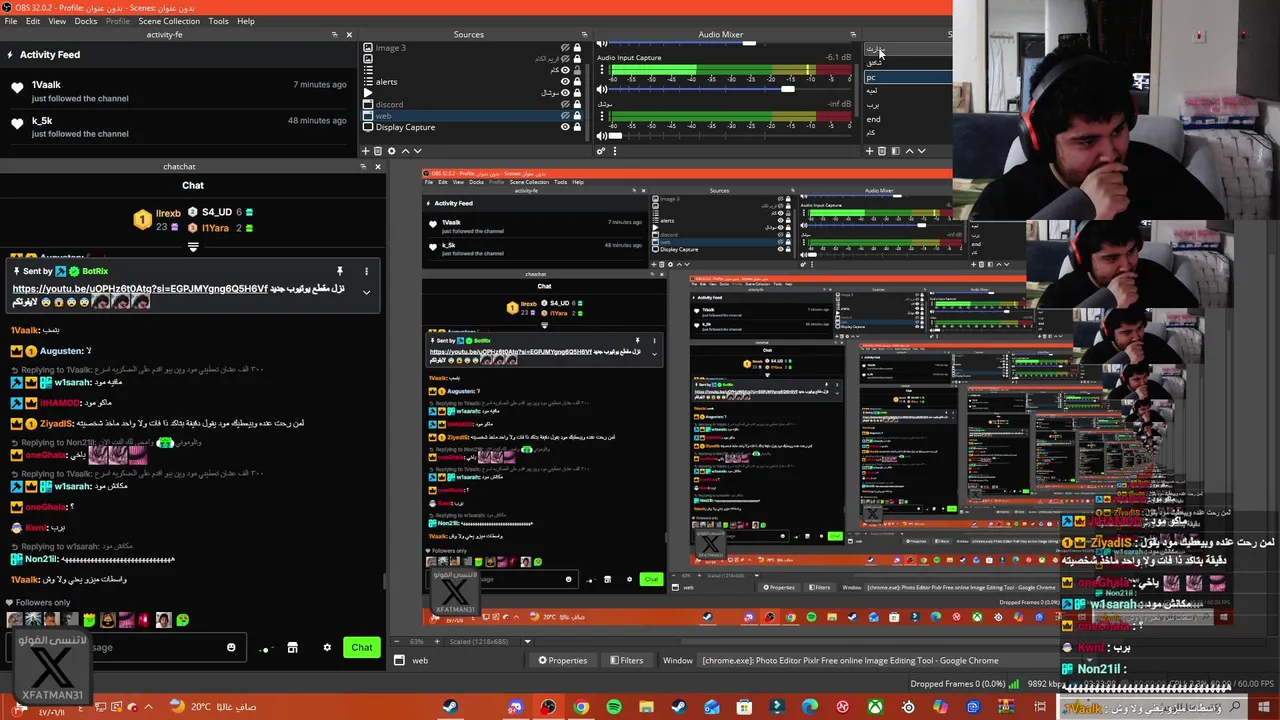Expand chat leaderboard handle

click(x=193, y=245)
